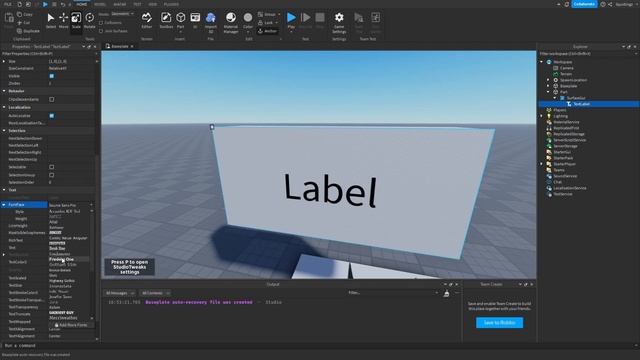Collapse the SurfaceGui tree node
This screenshot has width=640, height=360.
(555, 98)
